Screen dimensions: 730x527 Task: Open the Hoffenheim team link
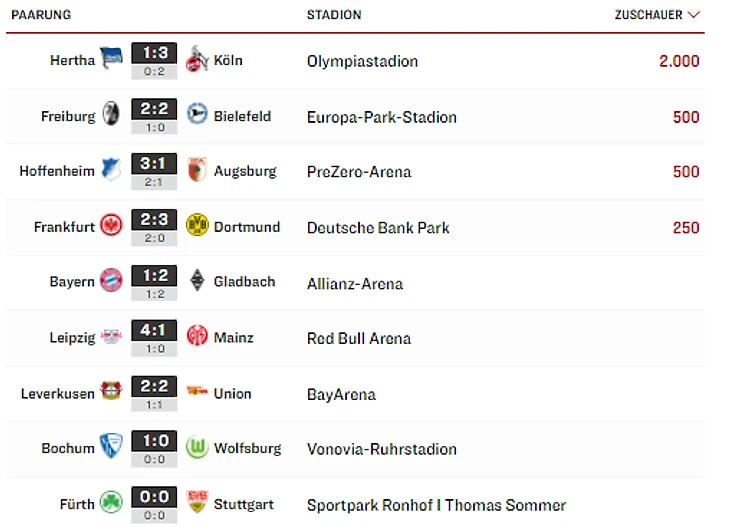(x=57, y=171)
